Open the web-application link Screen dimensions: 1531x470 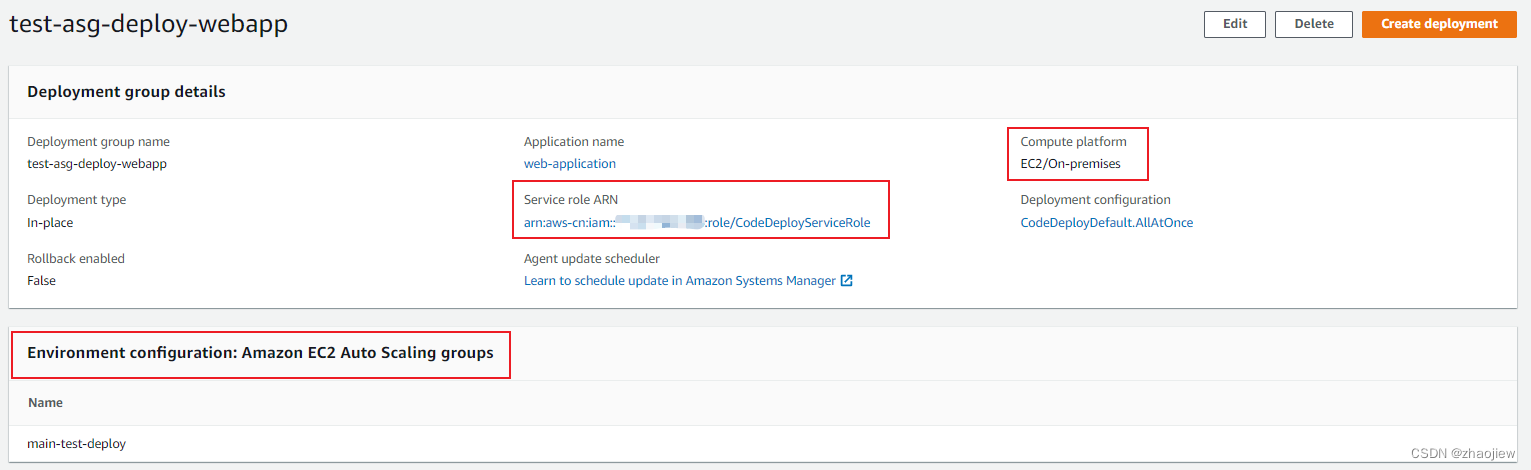(x=570, y=164)
